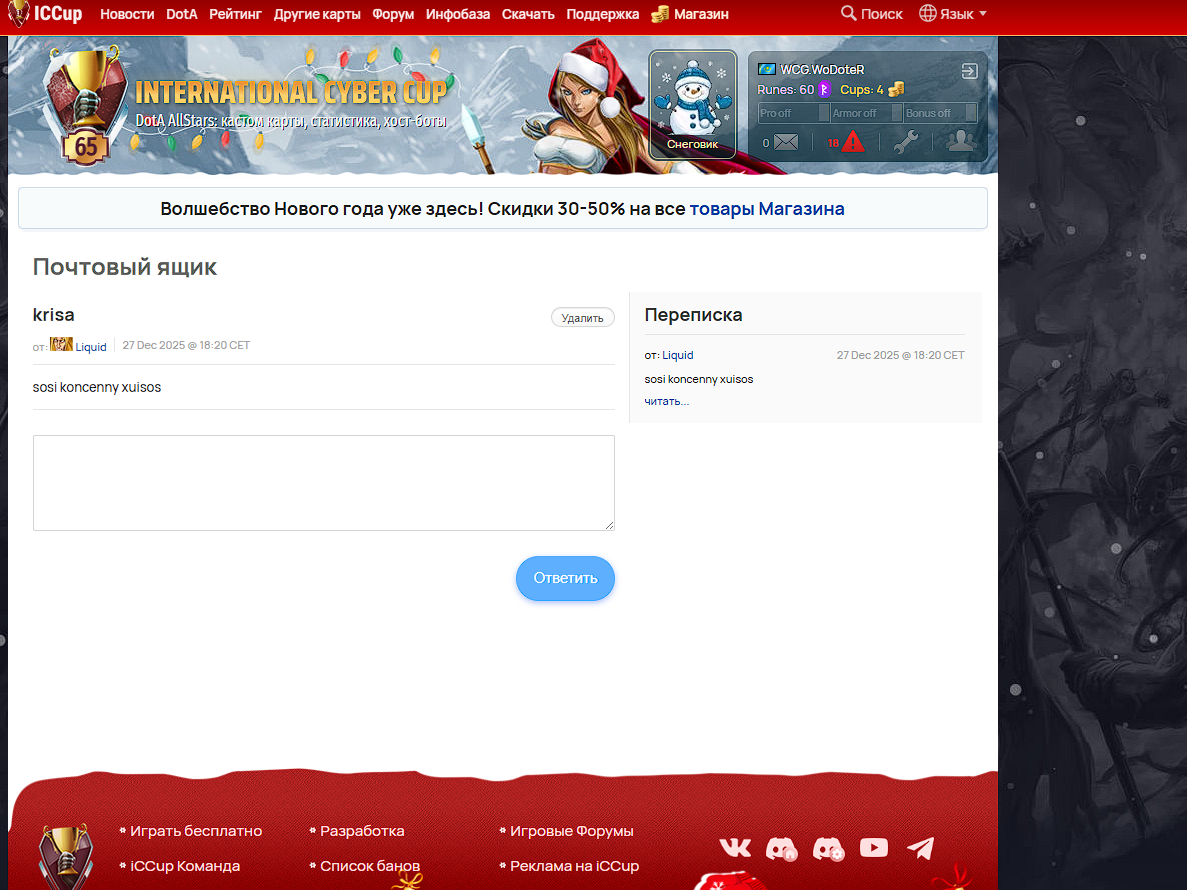Open the Скачать page
1187x890 pixels.
pyautogui.click(x=528, y=14)
